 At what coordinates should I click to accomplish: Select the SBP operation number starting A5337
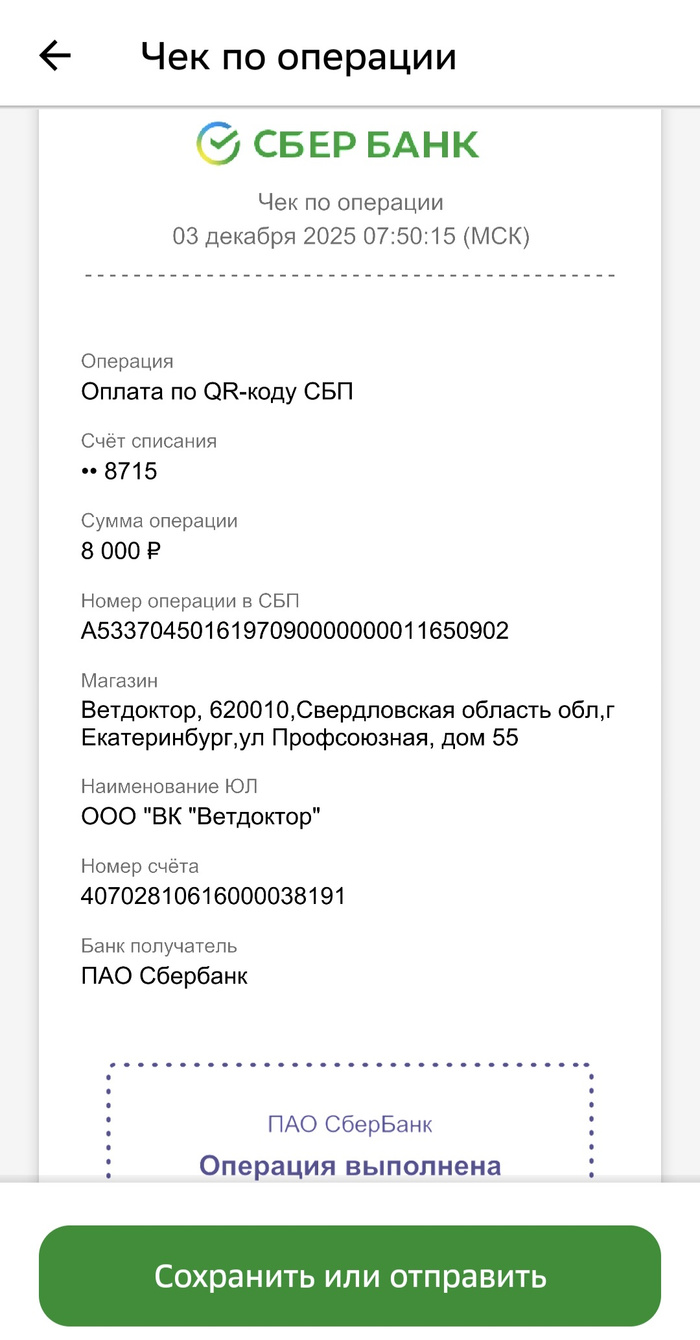(295, 631)
